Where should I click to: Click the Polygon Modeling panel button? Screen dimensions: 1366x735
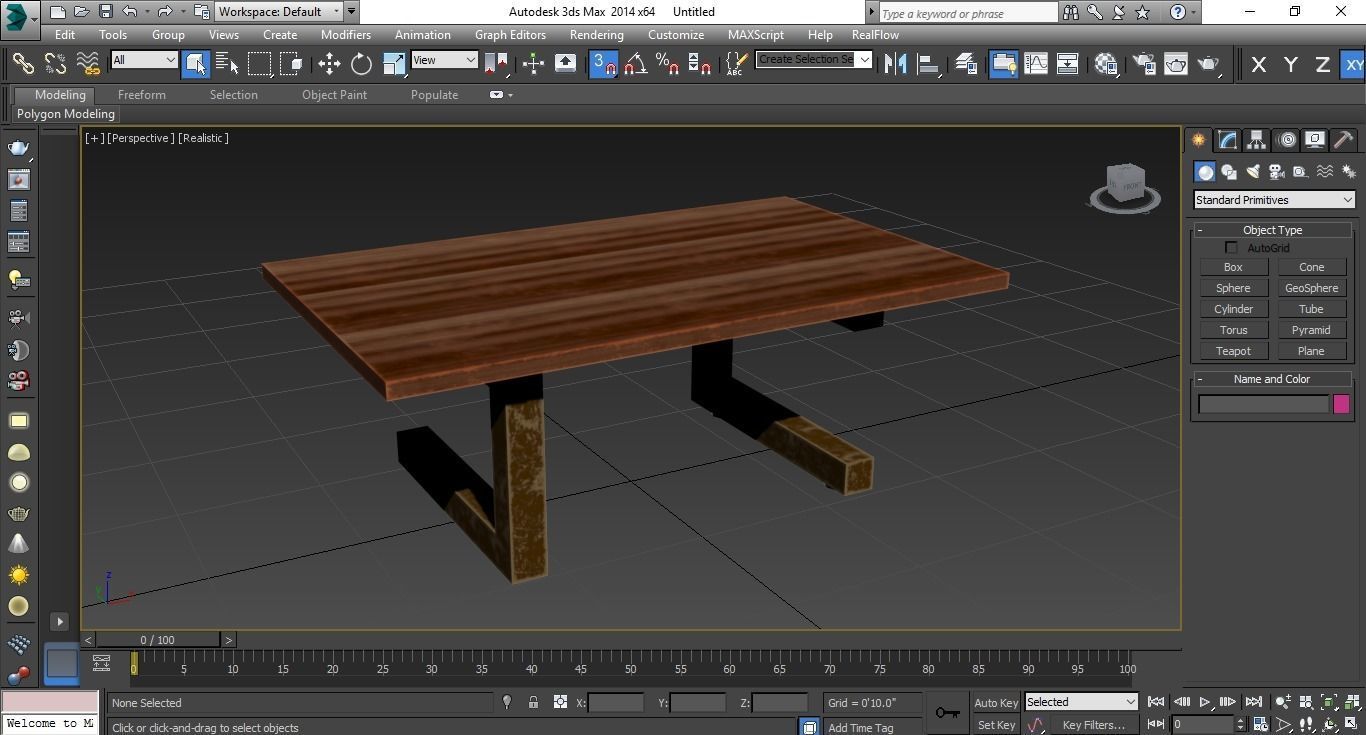(x=66, y=114)
